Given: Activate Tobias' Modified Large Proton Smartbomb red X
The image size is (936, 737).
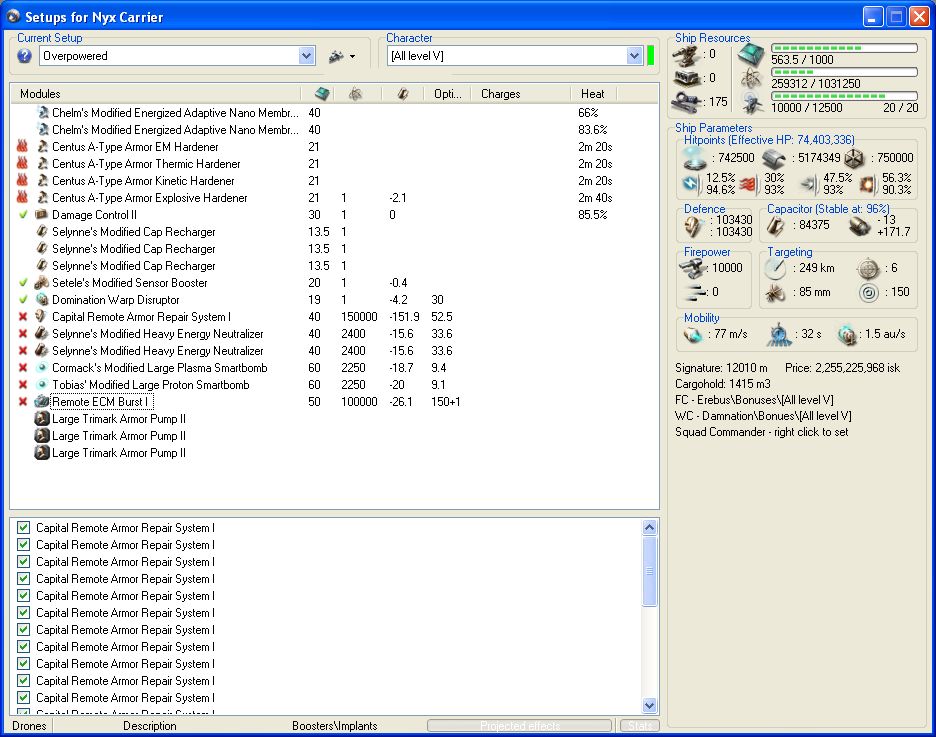Looking at the screenshot, I should click(x=23, y=385).
